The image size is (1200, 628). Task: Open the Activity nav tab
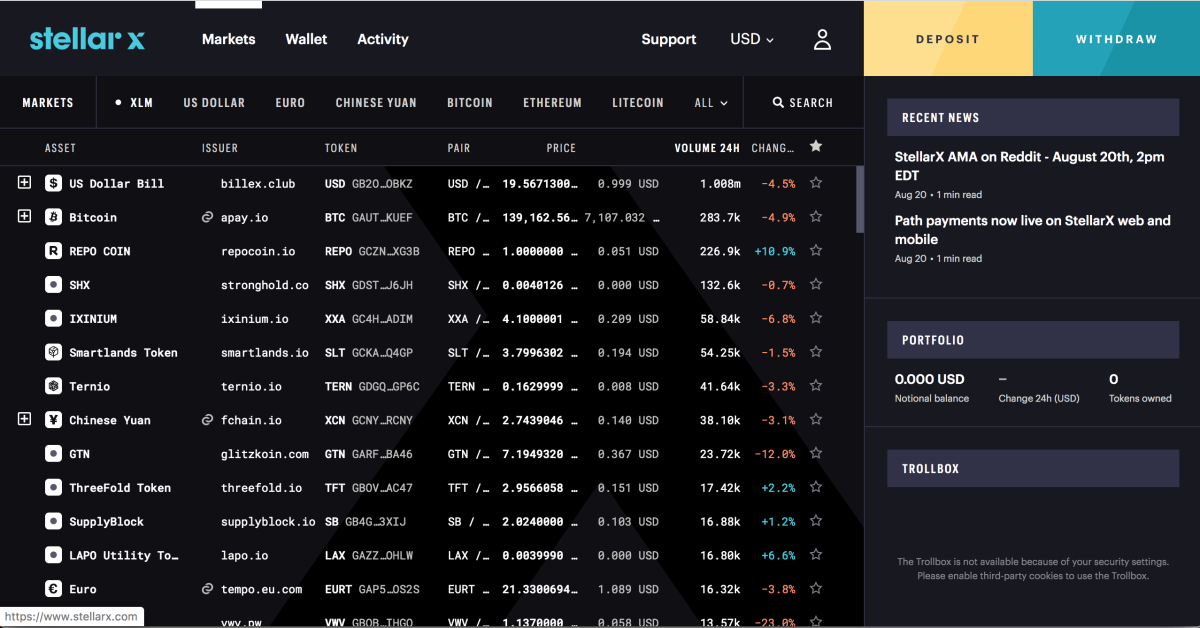[383, 39]
